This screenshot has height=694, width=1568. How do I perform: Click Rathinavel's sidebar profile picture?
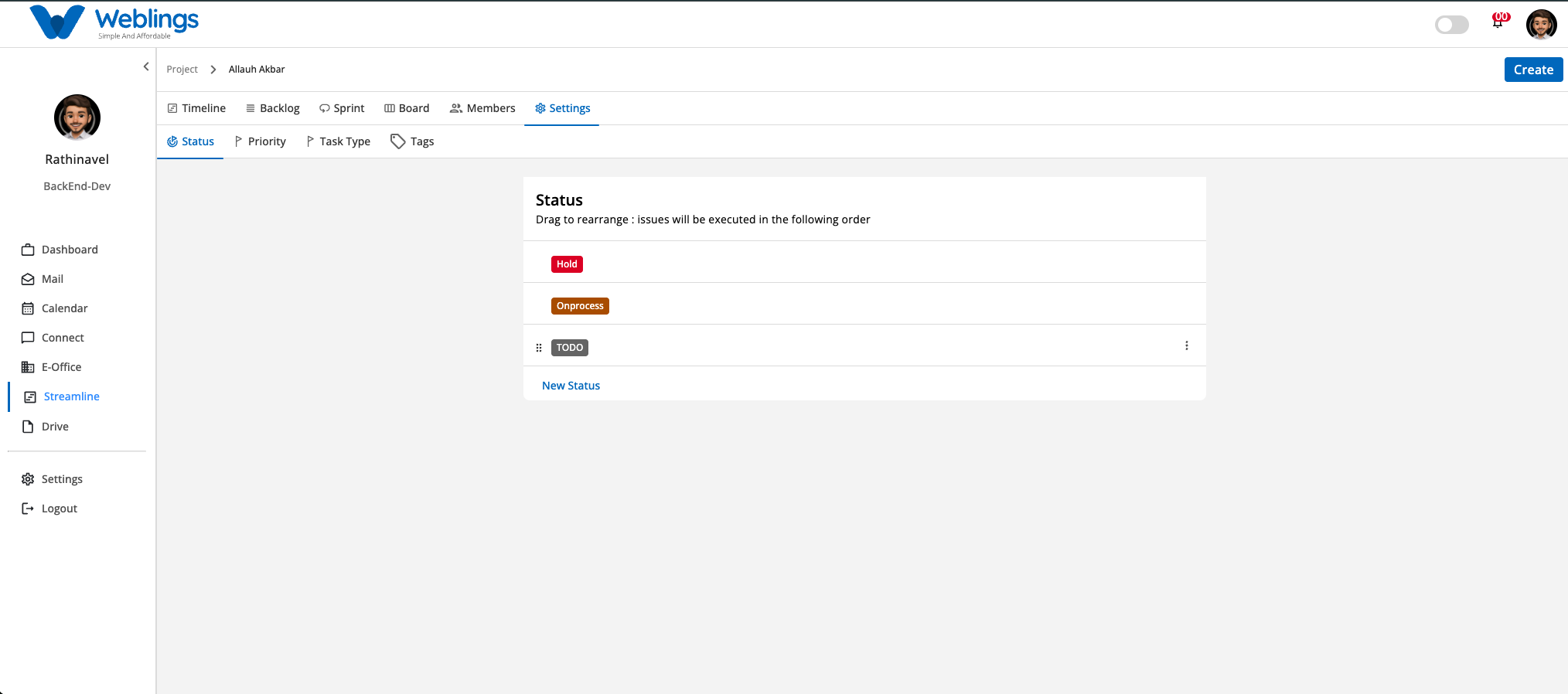77,117
